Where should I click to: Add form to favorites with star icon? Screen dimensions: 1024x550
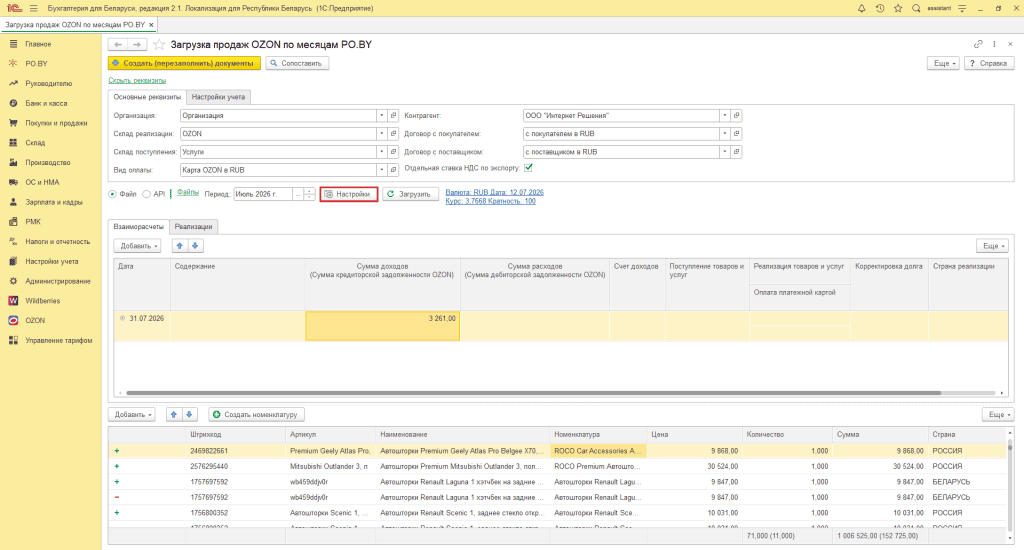tap(159, 44)
